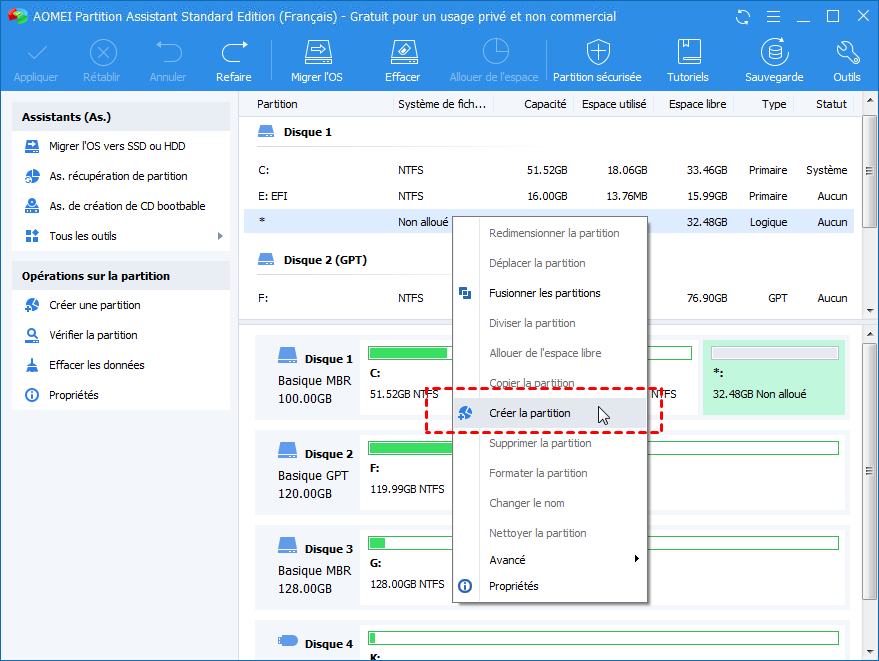Screen dimensions: 879x661
Task: Choose Diviser la partition menu entry
Action: click(x=549, y=323)
